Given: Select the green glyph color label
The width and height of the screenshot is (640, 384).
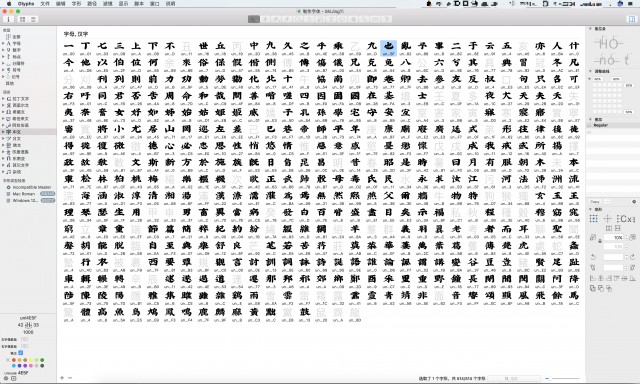Looking at the screenshot, I should click(42, 360).
